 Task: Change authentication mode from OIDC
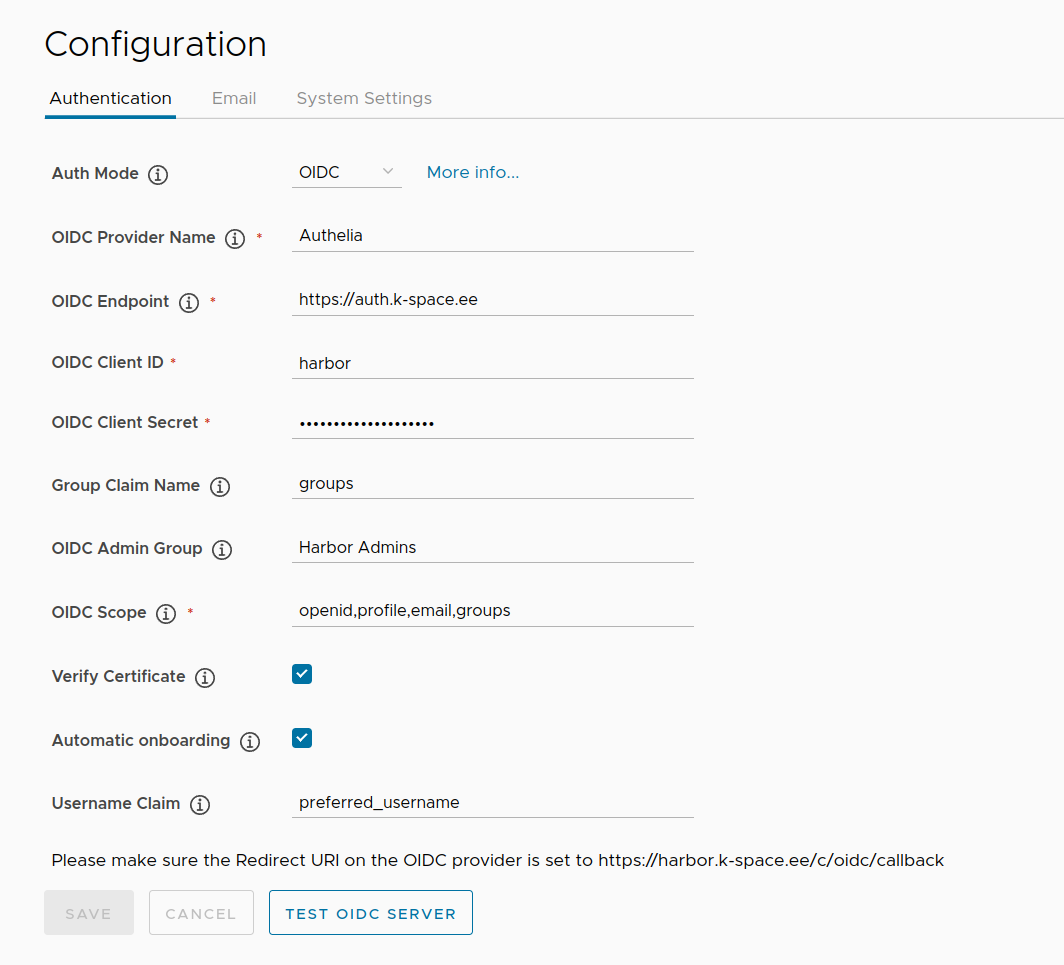346,172
